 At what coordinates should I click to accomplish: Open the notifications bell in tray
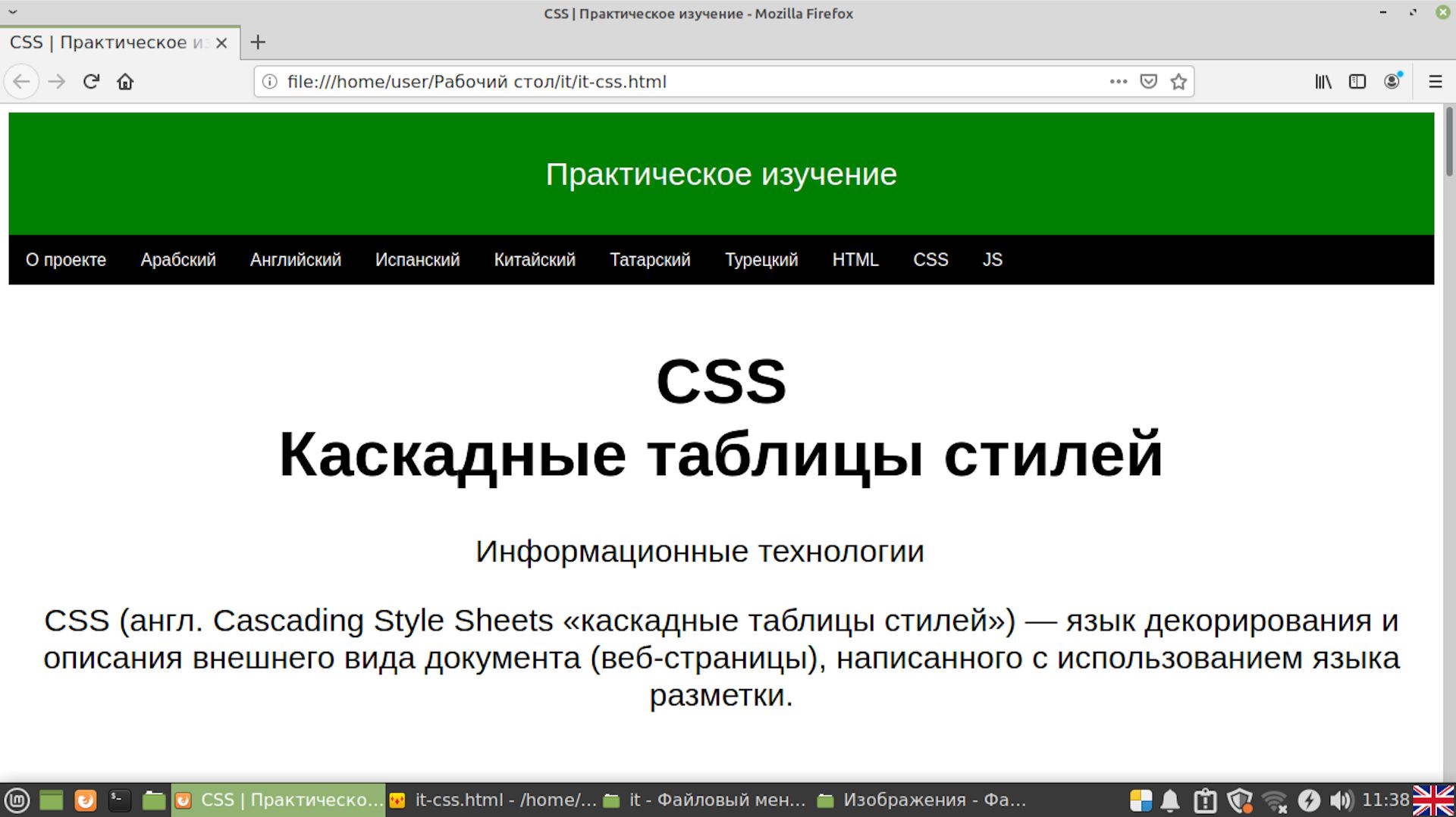click(x=1171, y=800)
